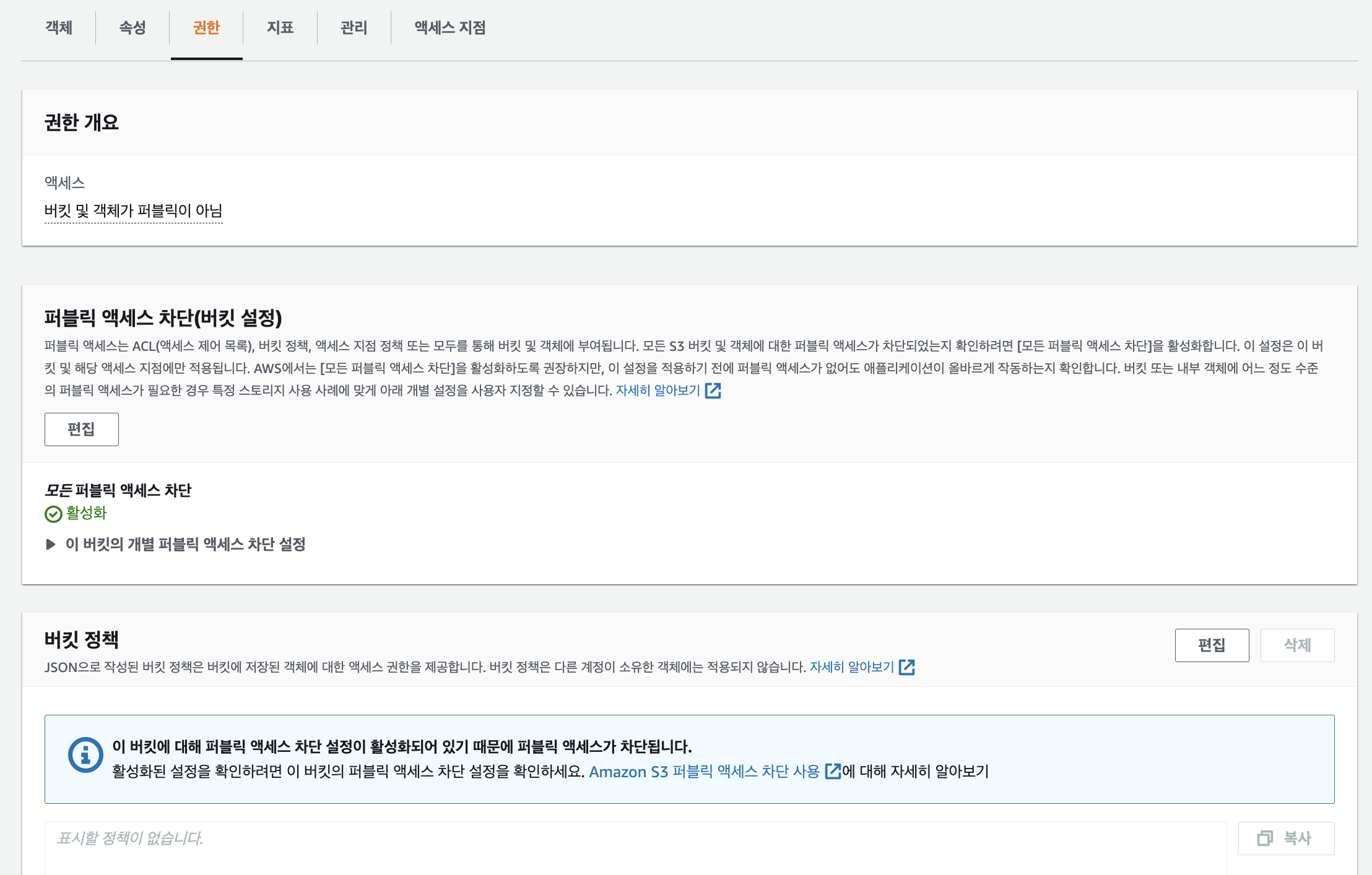This screenshot has width=1372, height=875.
Task: Switch to the 속성 tab
Action: click(132, 28)
